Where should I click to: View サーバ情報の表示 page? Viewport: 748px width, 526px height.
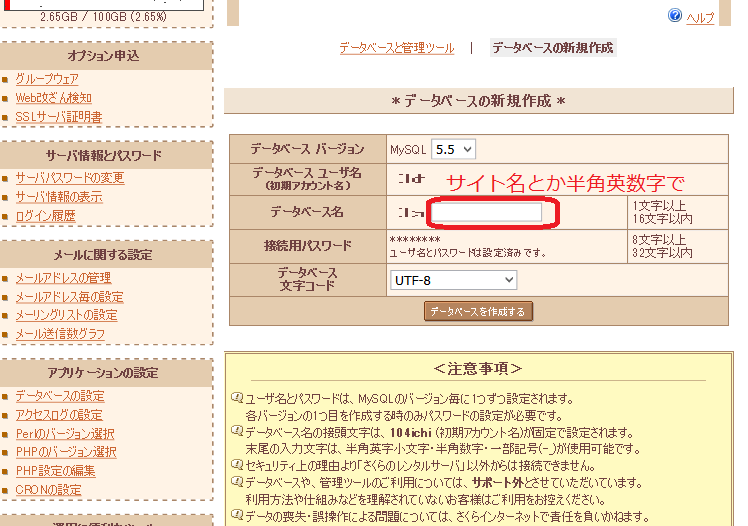(58, 197)
